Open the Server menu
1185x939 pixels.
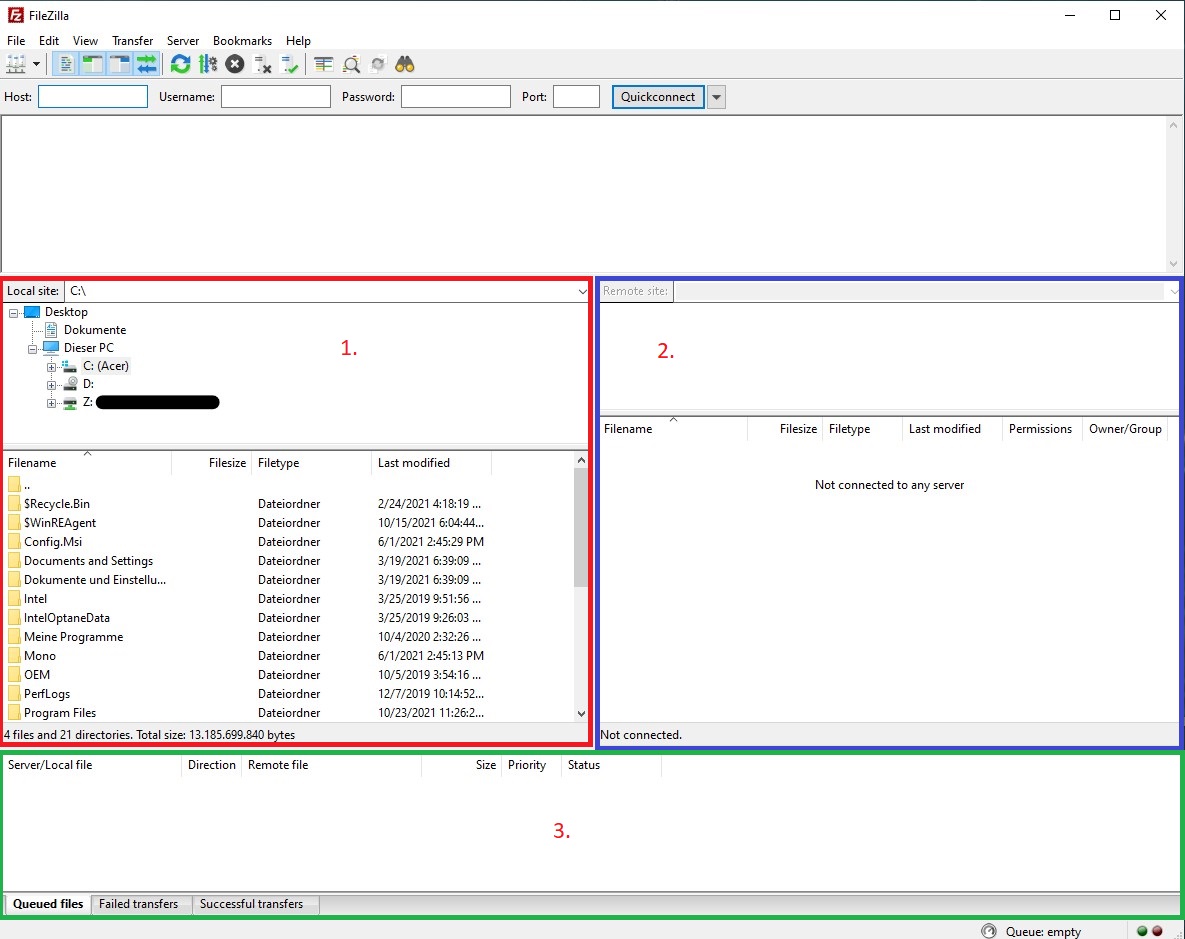tap(183, 41)
